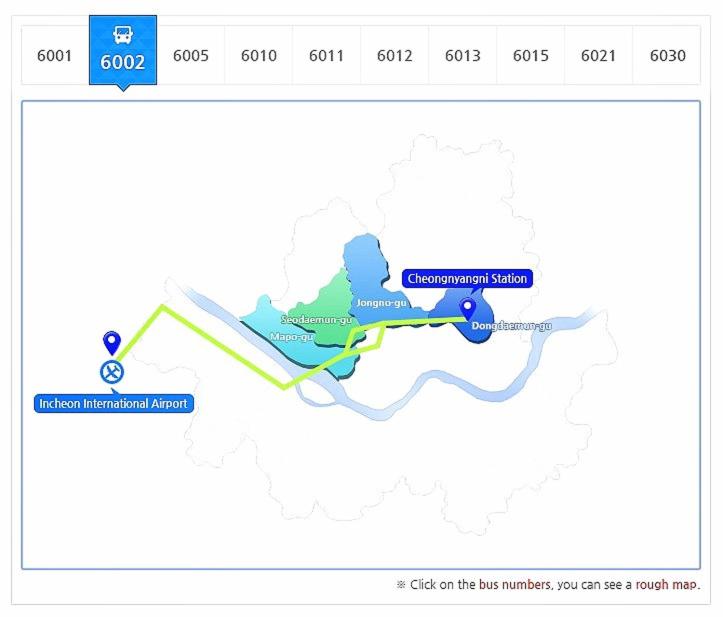Select the 6005 bus tab

click(x=191, y=55)
